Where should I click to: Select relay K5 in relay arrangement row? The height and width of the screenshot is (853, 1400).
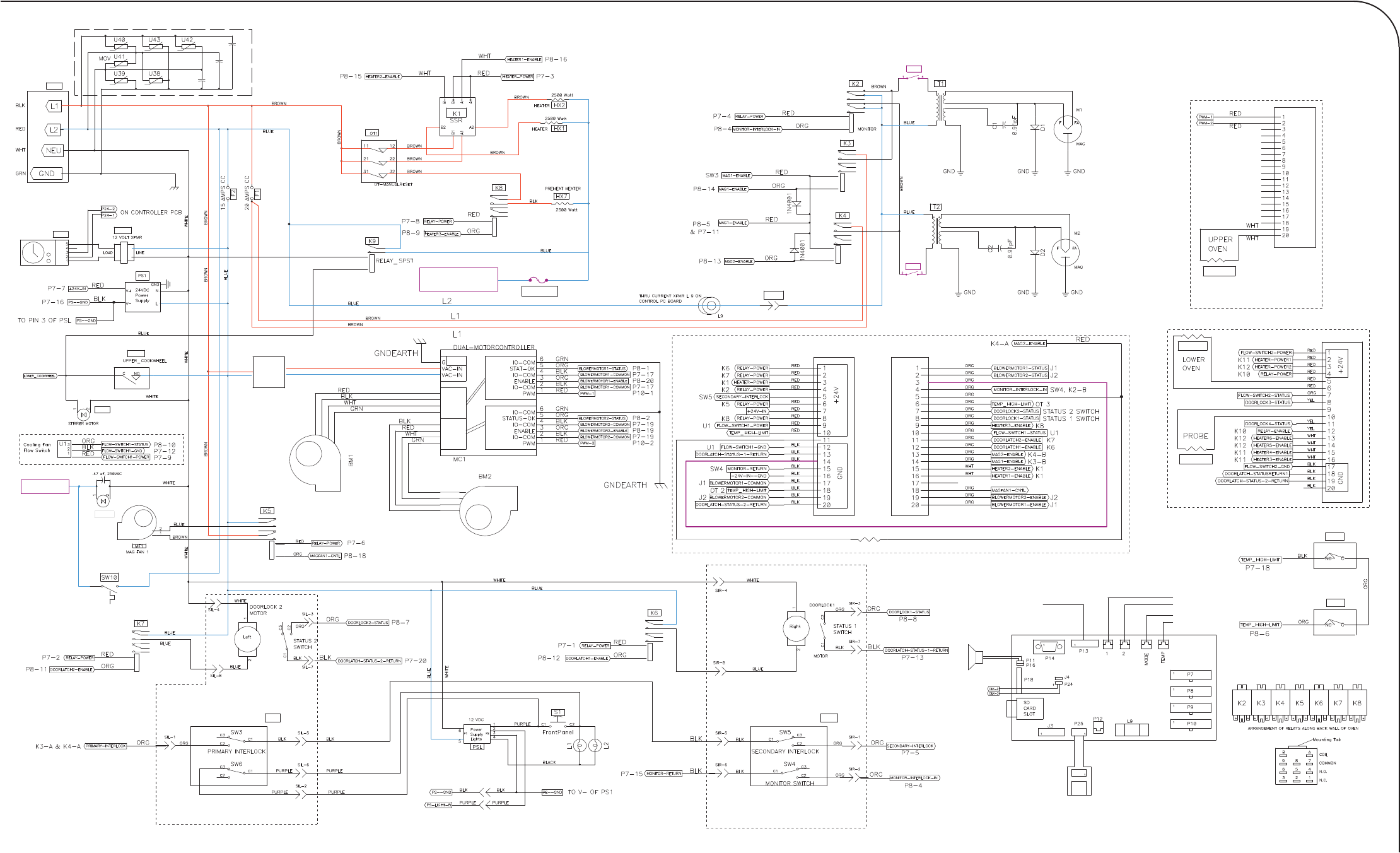point(1299,703)
